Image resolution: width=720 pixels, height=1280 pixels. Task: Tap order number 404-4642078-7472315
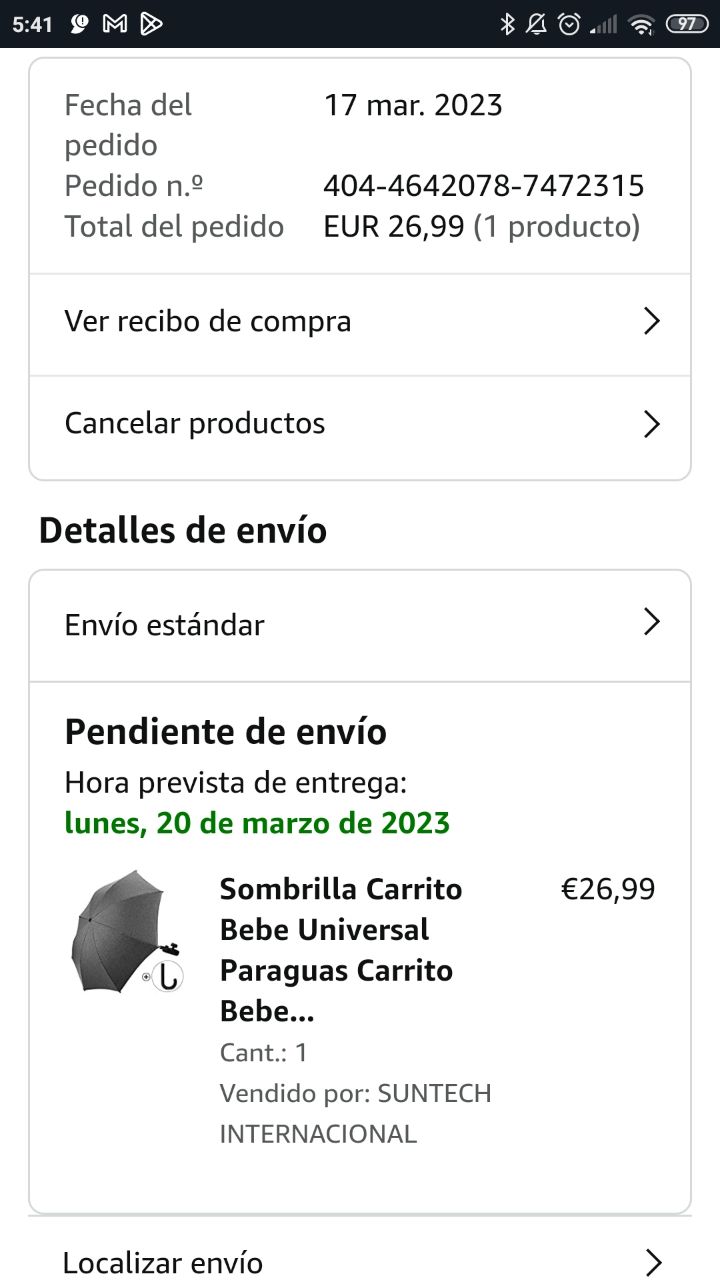pos(483,186)
